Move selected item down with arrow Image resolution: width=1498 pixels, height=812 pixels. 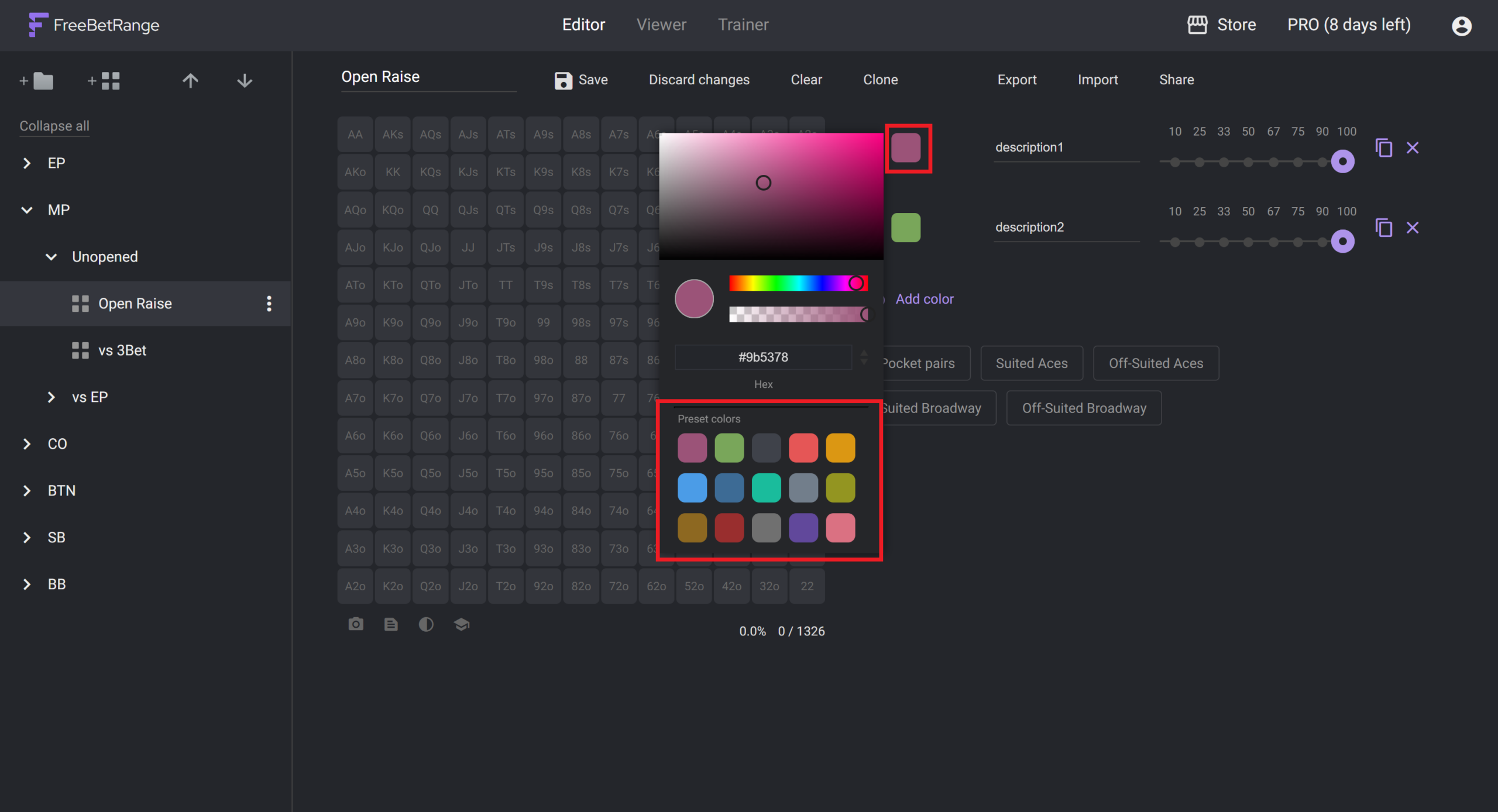pyautogui.click(x=245, y=81)
